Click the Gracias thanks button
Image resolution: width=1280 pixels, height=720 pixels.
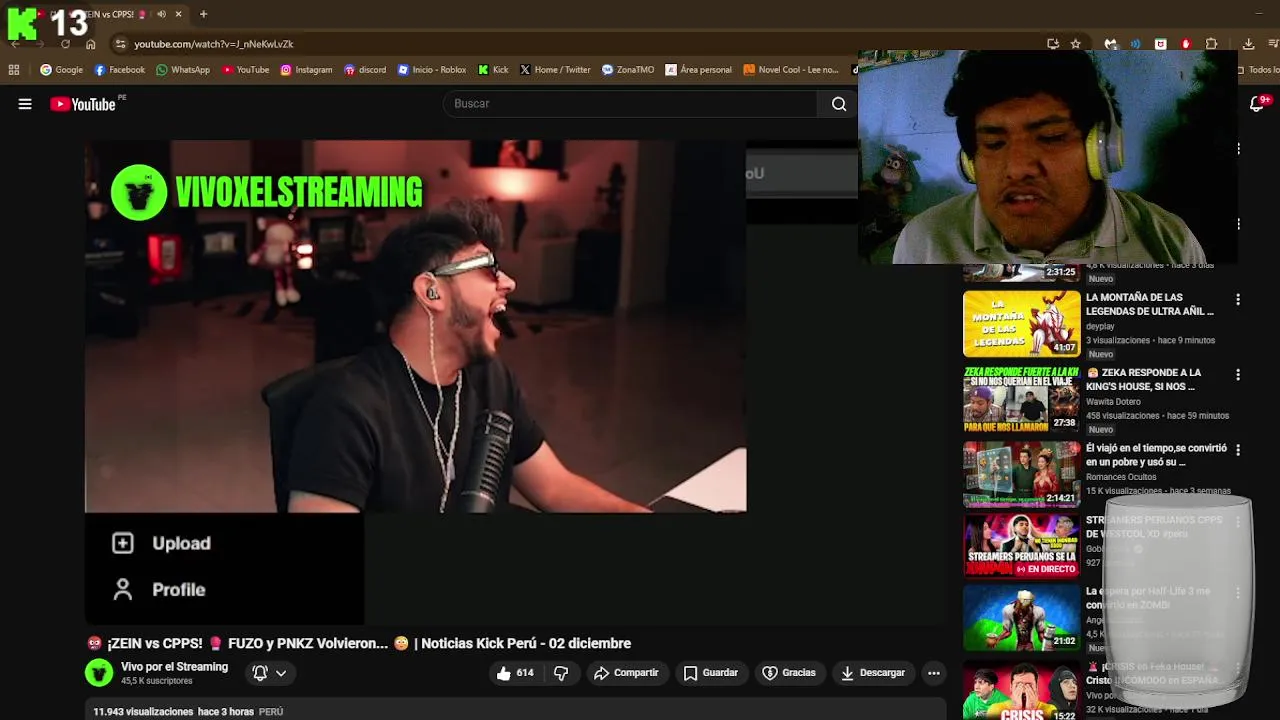click(x=789, y=673)
